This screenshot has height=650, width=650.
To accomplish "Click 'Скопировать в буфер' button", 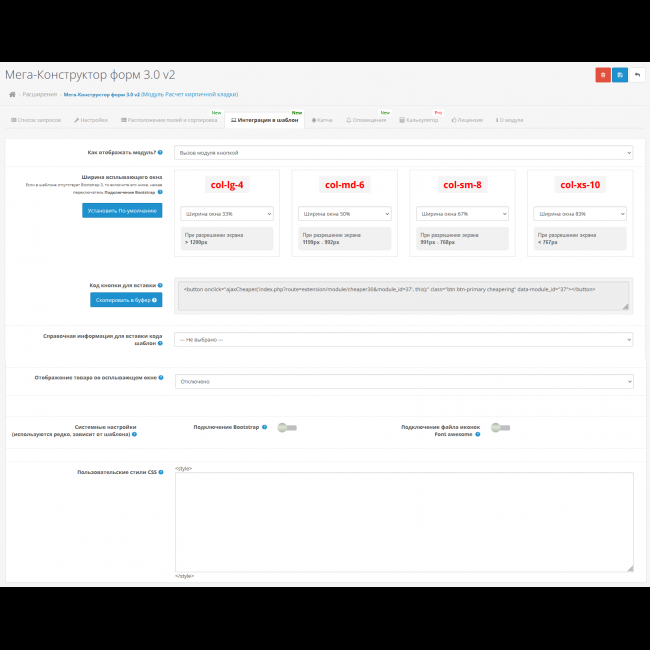I will (120, 300).
